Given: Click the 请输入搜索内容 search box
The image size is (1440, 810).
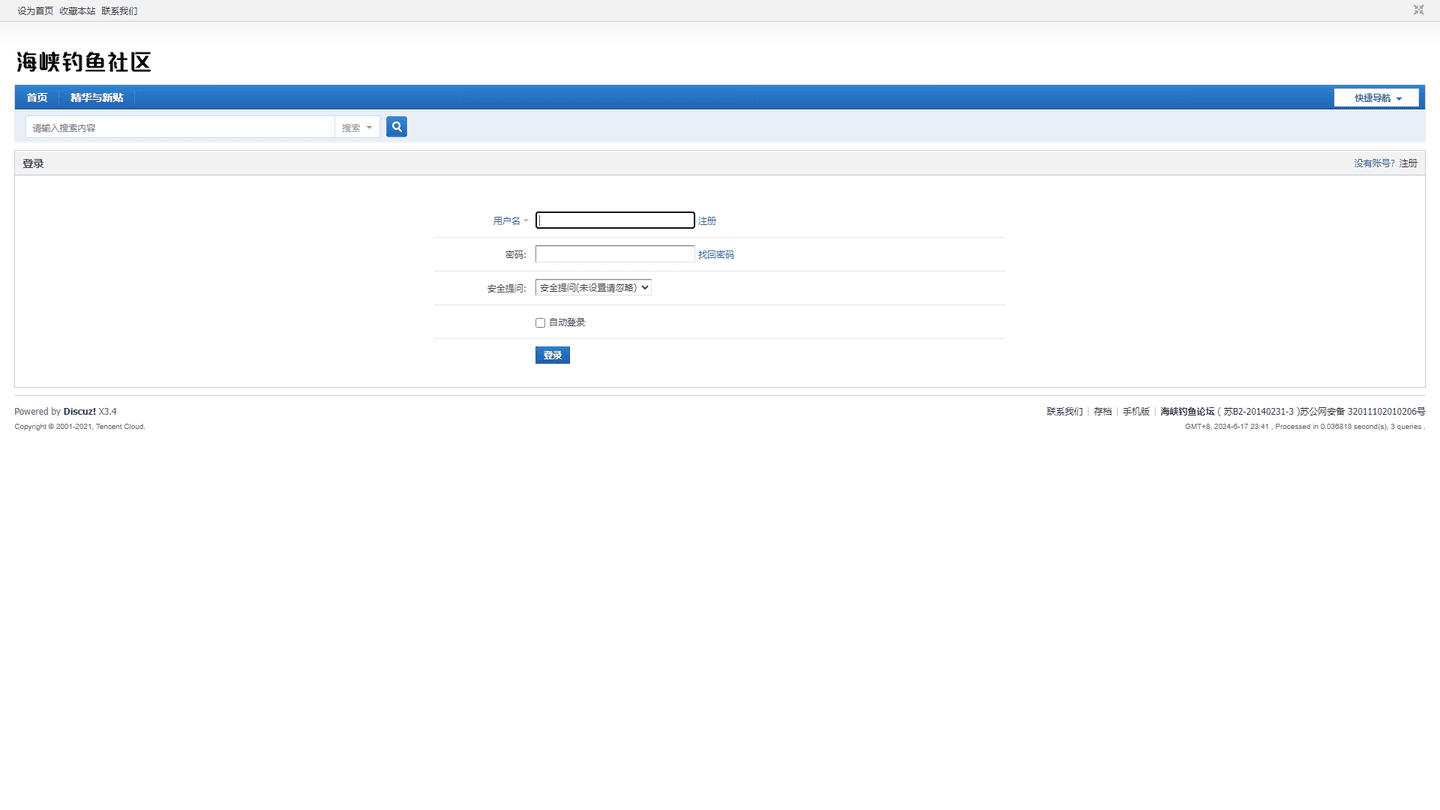Looking at the screenshot, I should tap(180, 128).
